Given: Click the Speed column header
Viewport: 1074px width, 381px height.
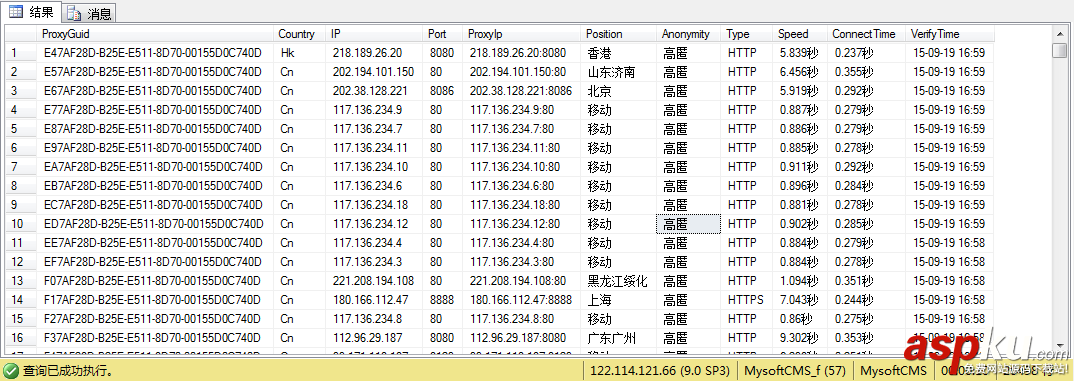Looking at the screenshot, I should 800,34.
